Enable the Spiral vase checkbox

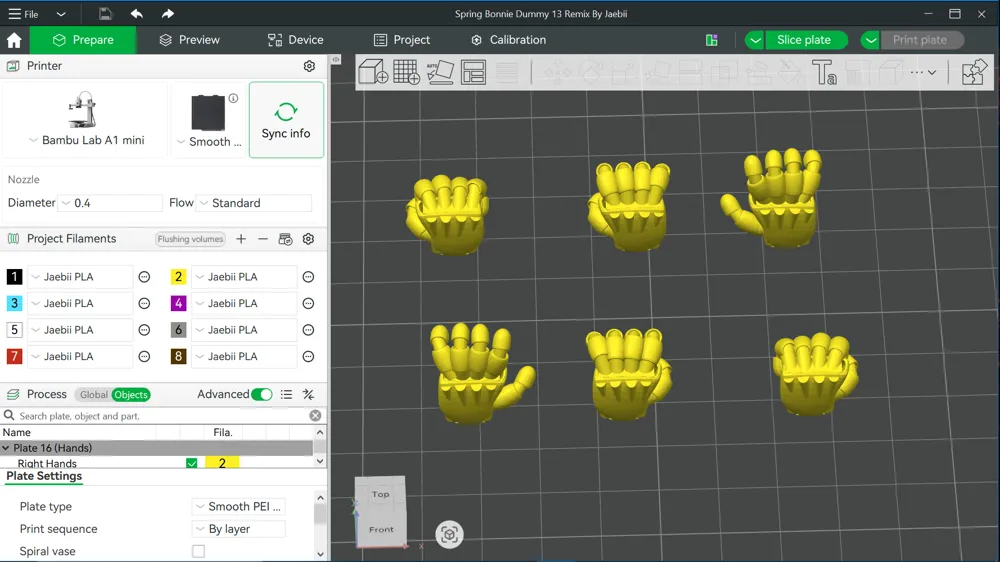pos(198,551)
